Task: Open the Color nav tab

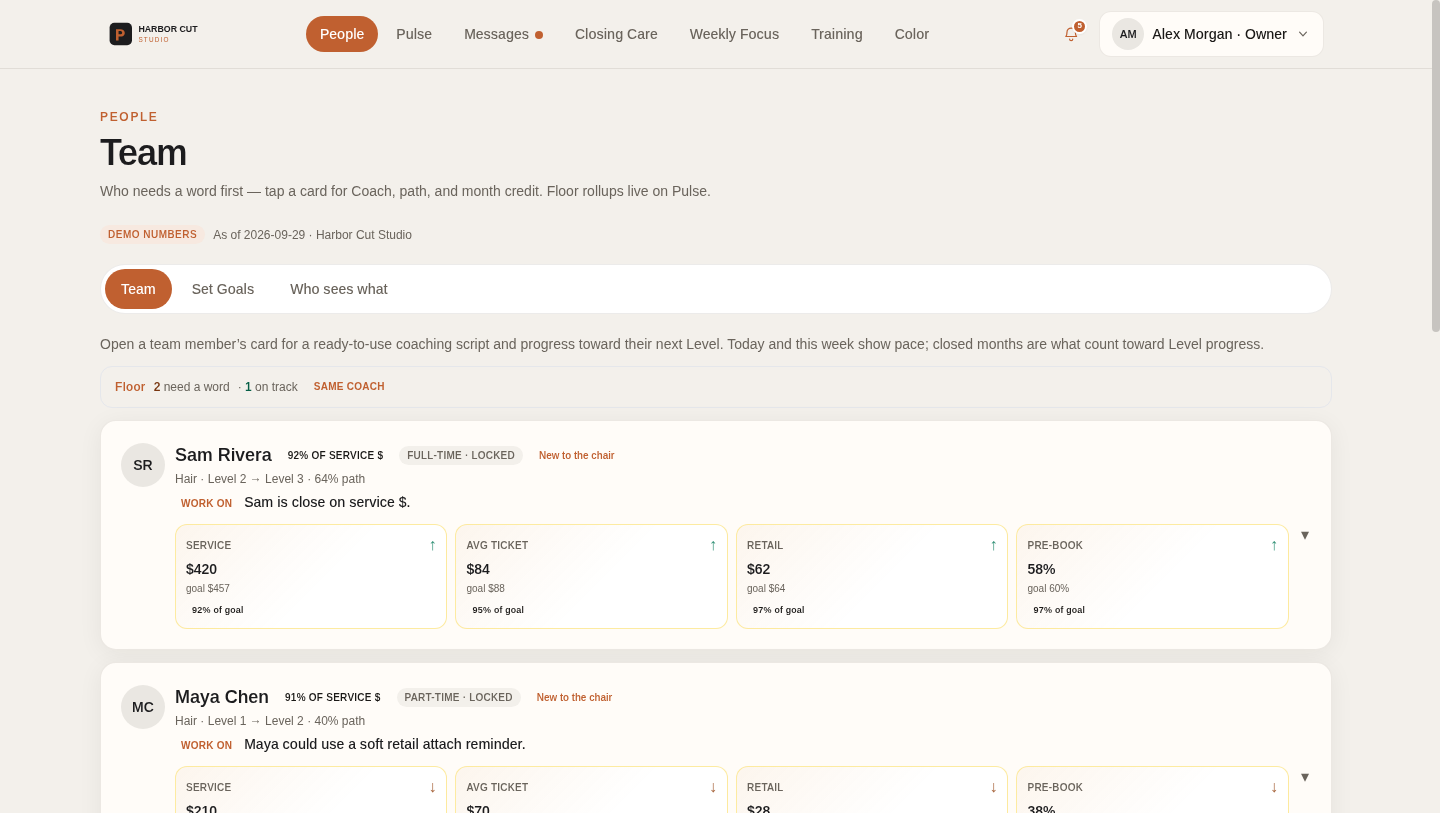Action: (912, 34)
